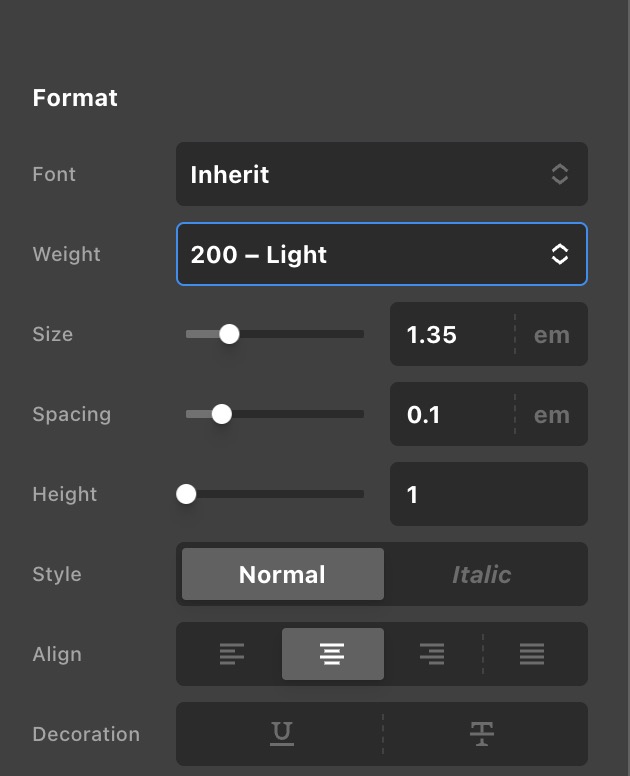The width and height of the screenshot is (630, 776).
Task: Select the align center icon
Action: 332,655
